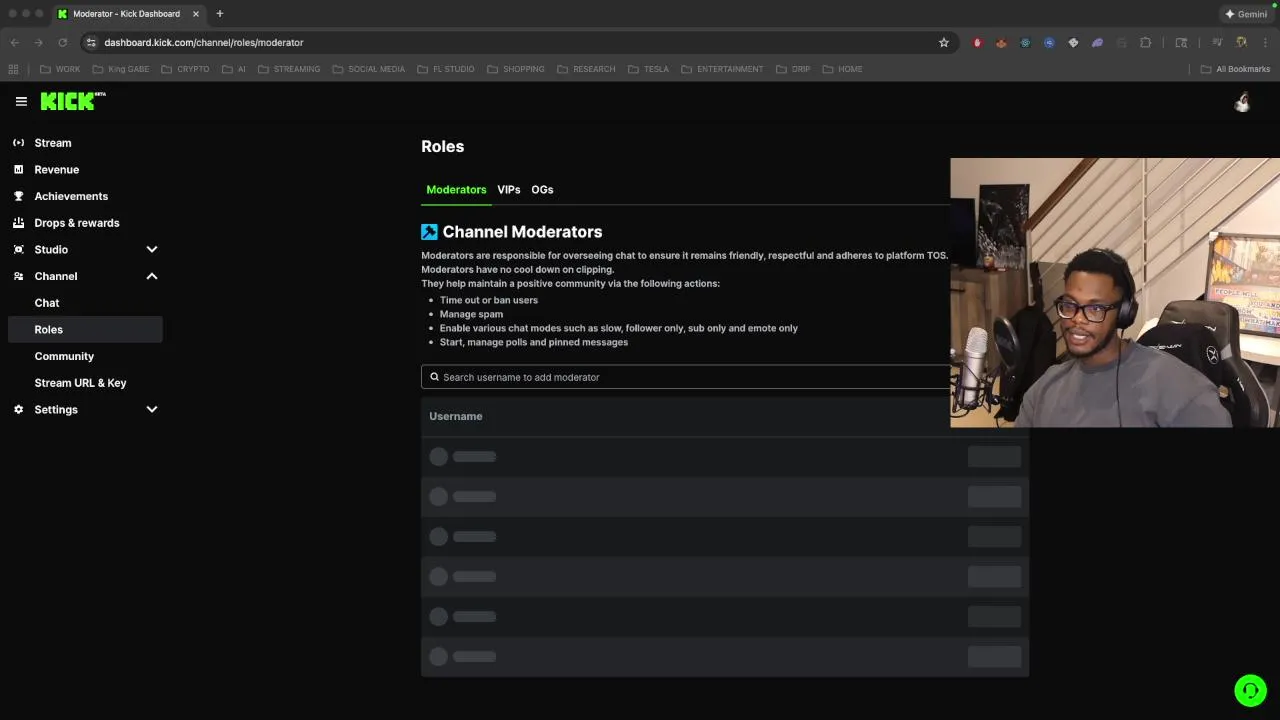The image size is (1280, 720).
Task: Expand the Studio section chevron
Action: (152, 250)
